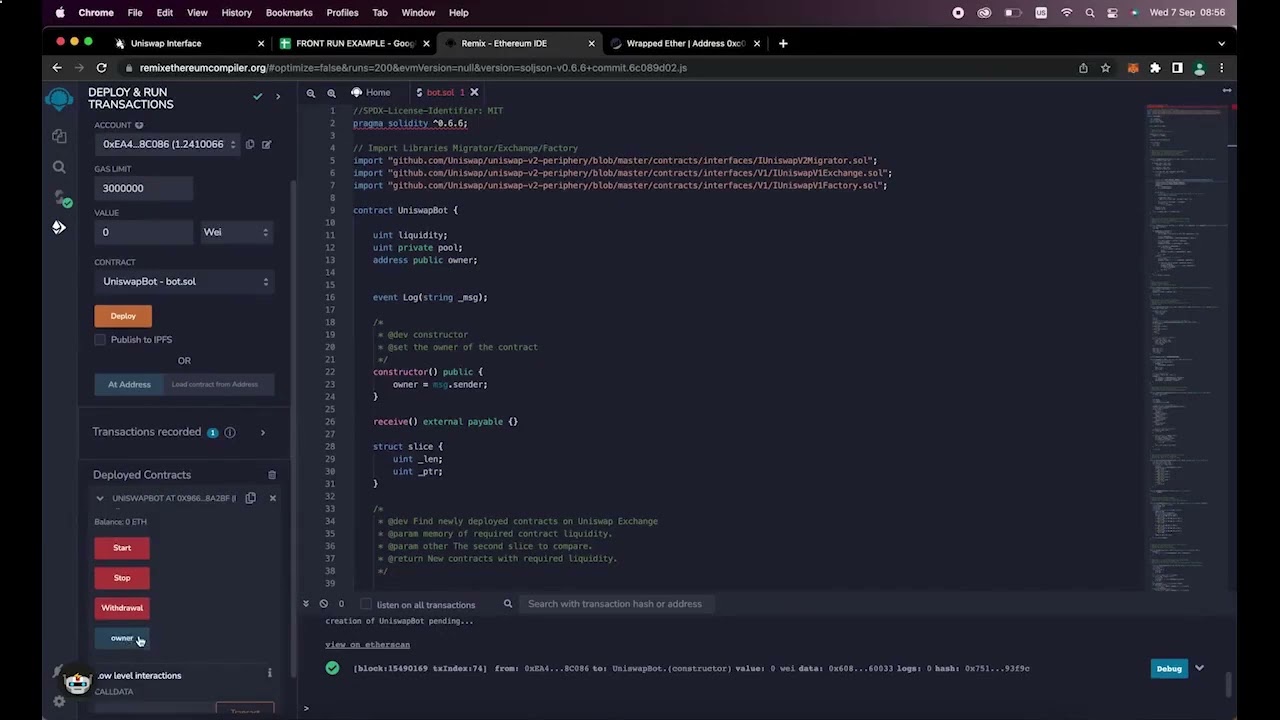The width and height of the screenshot is (1280, 720).
Task: Expand the Transactions recorded section
Action: (x=263, y=432)
